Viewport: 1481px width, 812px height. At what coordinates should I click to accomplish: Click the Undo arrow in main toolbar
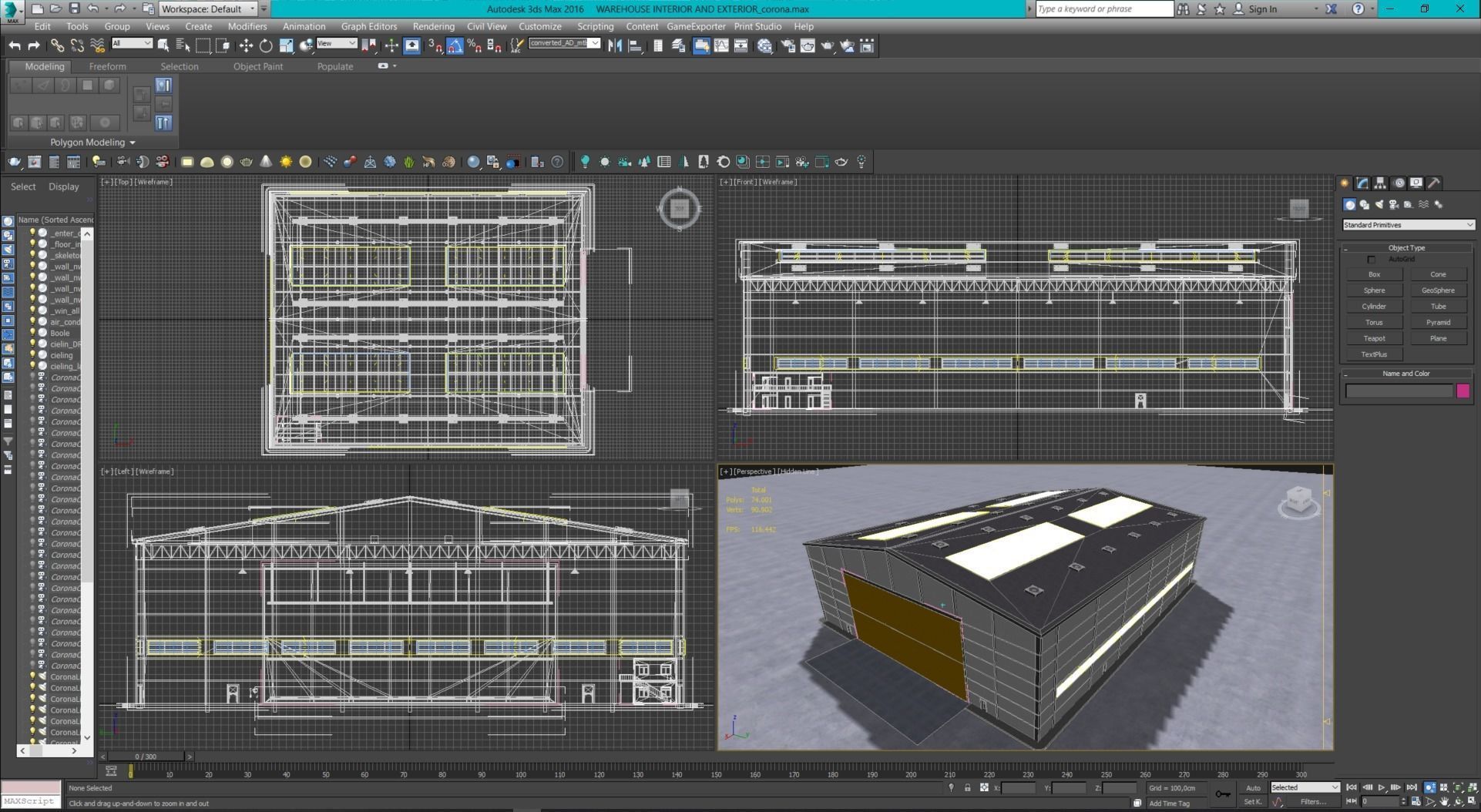click(15, 46)
